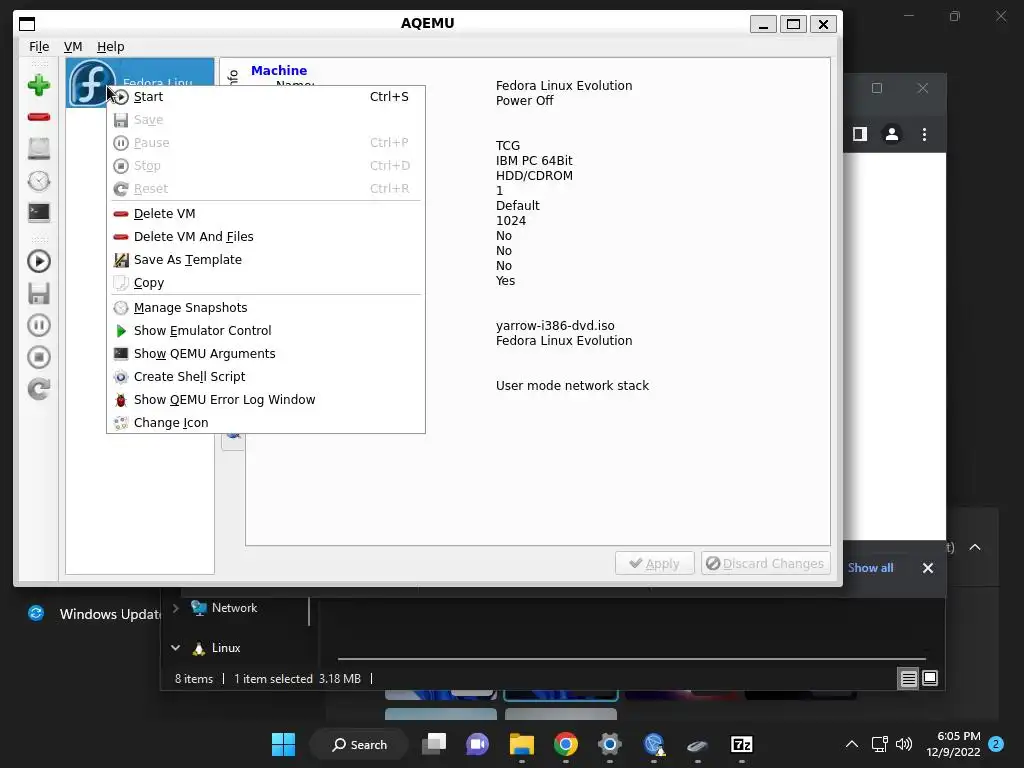Image resolution: width=1024 pixels, height=768 pixels.
Task: Click the red minus Delete VM toolbar icon
Action: click(39, 117)
